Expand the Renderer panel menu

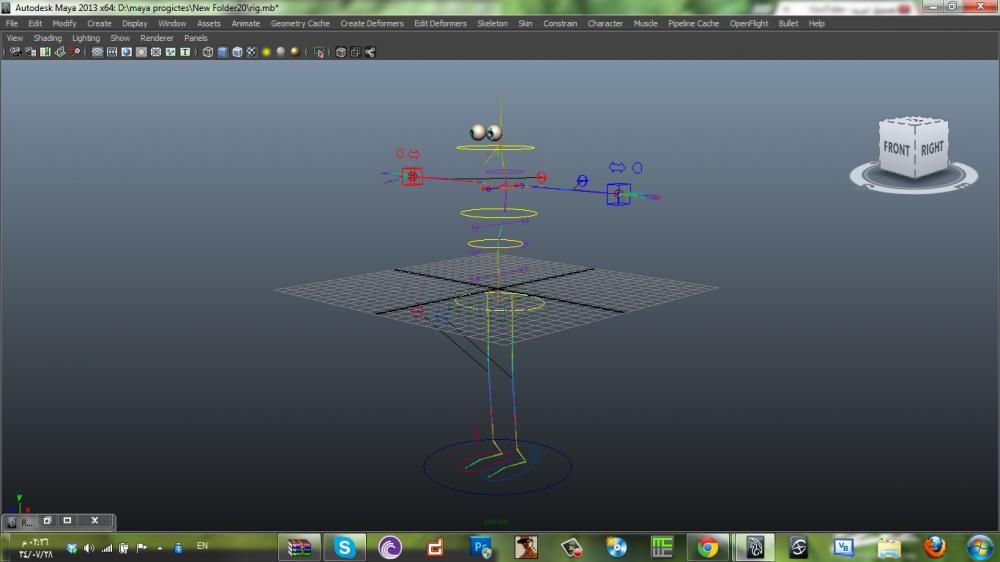tap(157, 38)
